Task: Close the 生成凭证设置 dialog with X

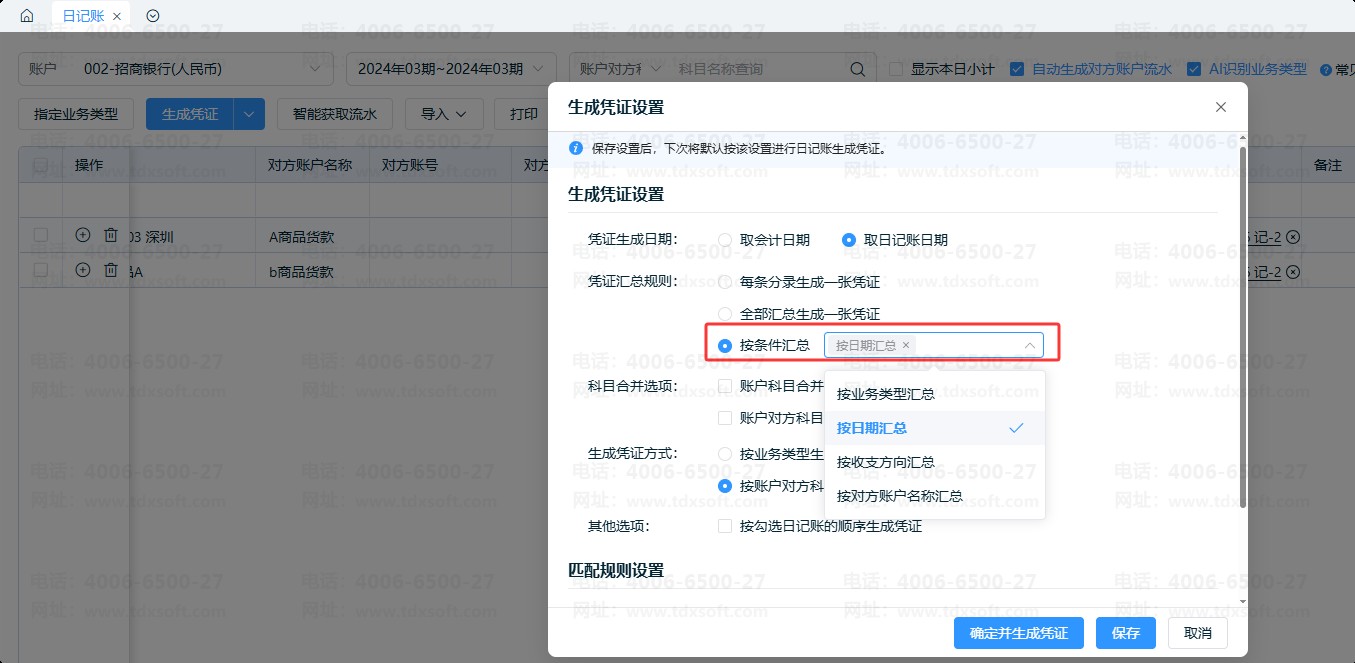Action: 1220,107
